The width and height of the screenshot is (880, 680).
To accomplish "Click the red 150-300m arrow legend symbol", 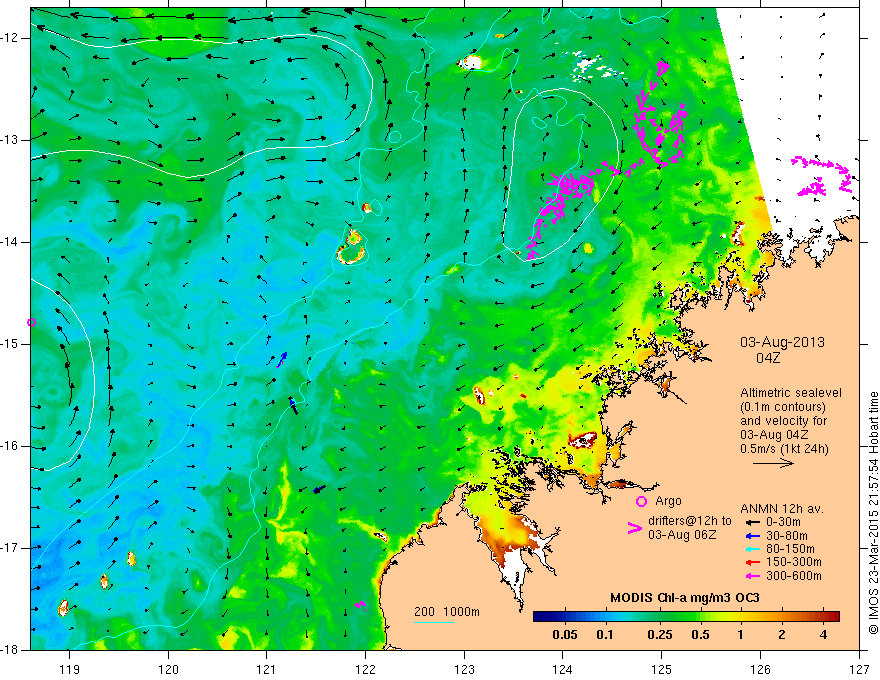I will click(751, 562).
